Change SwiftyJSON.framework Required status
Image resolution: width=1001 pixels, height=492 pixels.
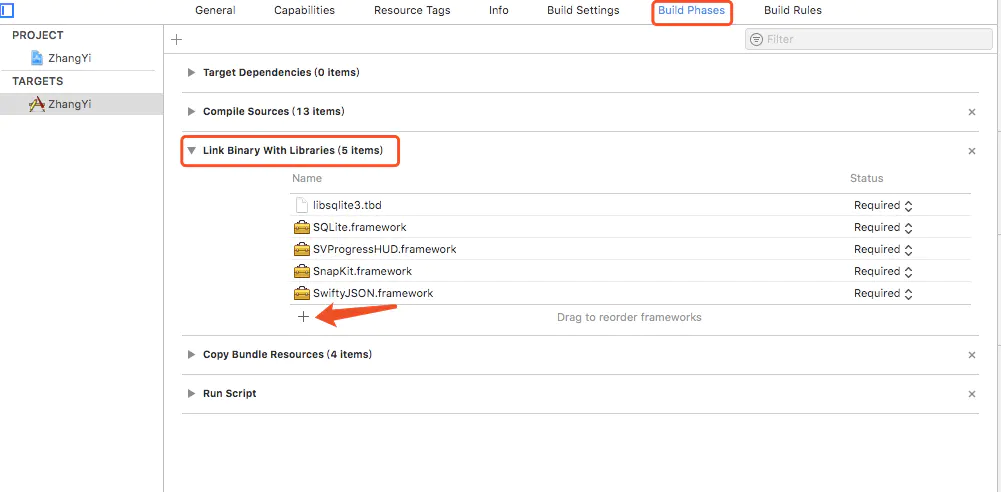(x=883, y=294)
